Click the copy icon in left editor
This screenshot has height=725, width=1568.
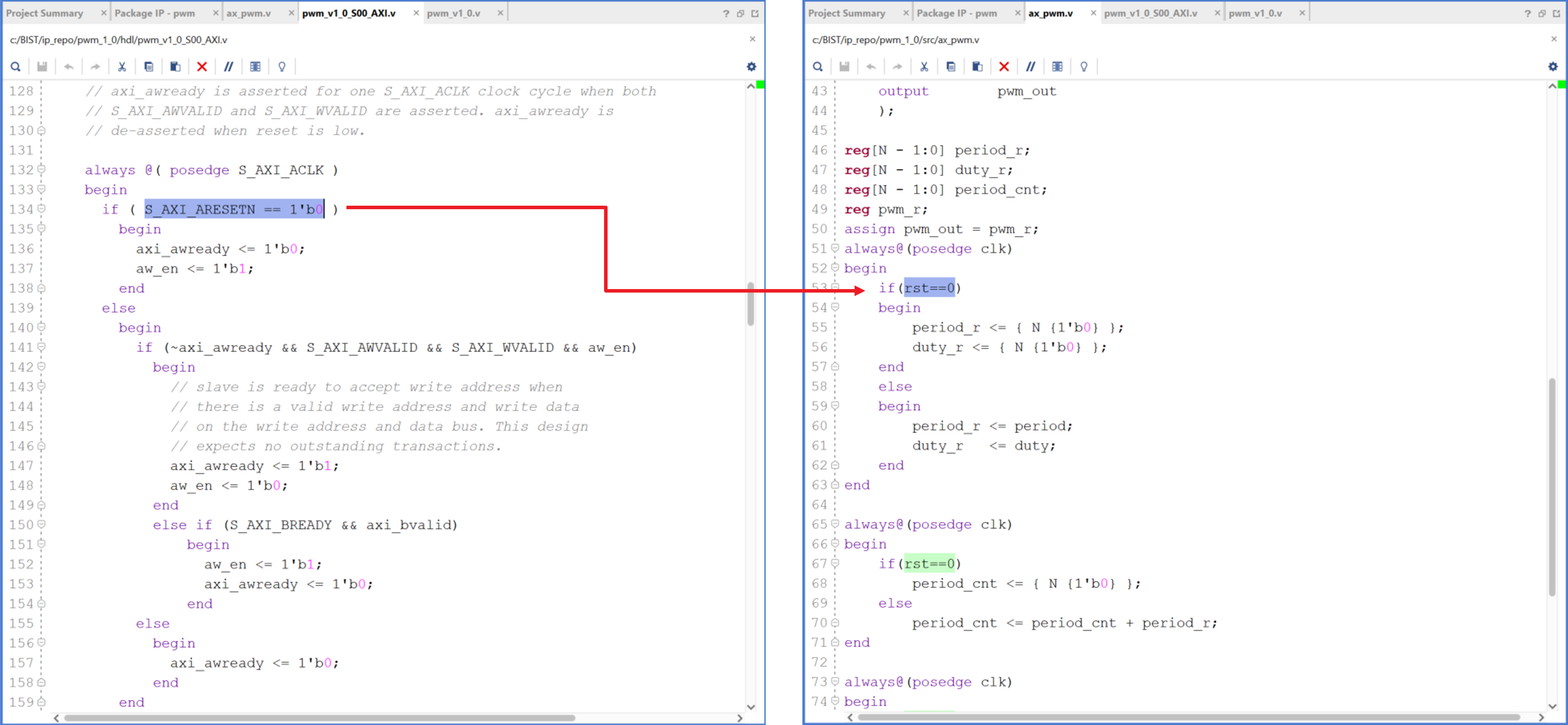coord(148,66)
